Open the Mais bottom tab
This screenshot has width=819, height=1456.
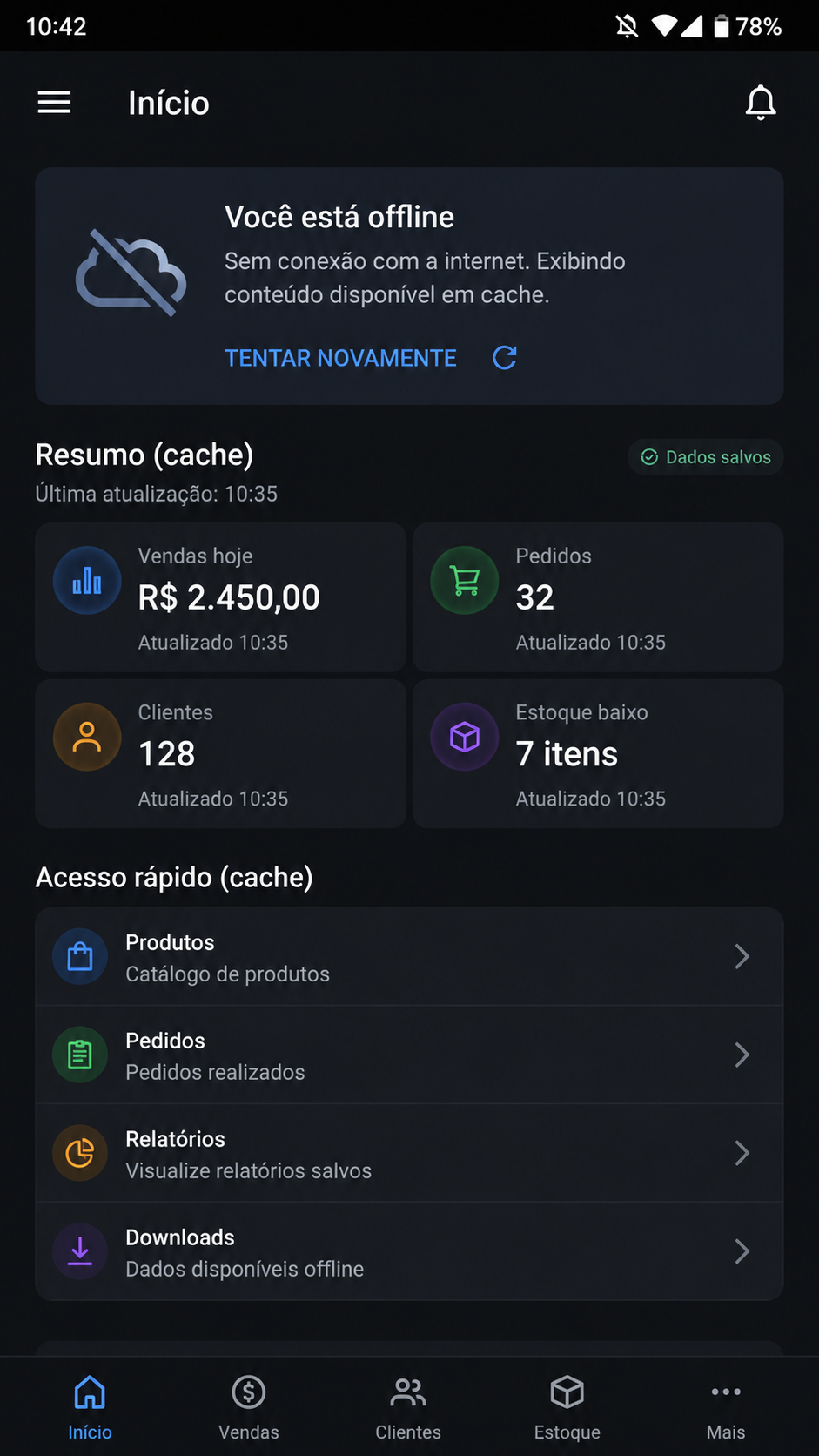click(x=726, y=1407)
